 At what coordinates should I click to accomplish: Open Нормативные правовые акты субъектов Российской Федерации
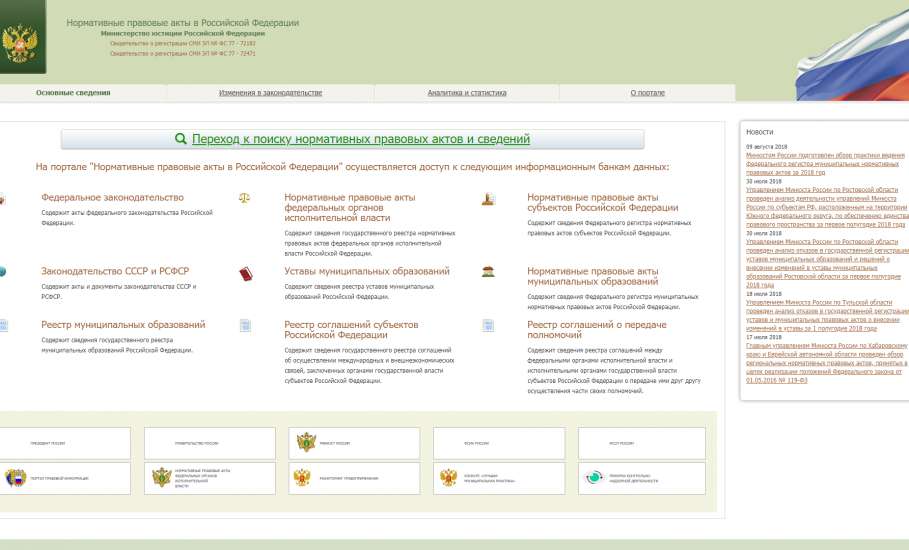coord(602,202)
